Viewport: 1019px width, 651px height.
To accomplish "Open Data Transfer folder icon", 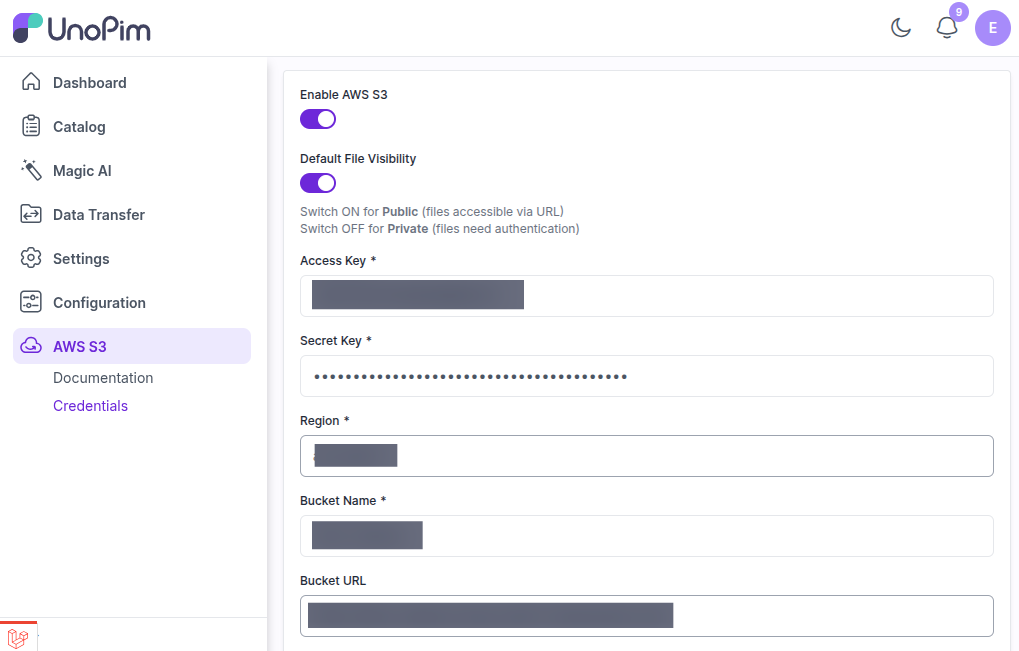I will (x=31, y=214).
